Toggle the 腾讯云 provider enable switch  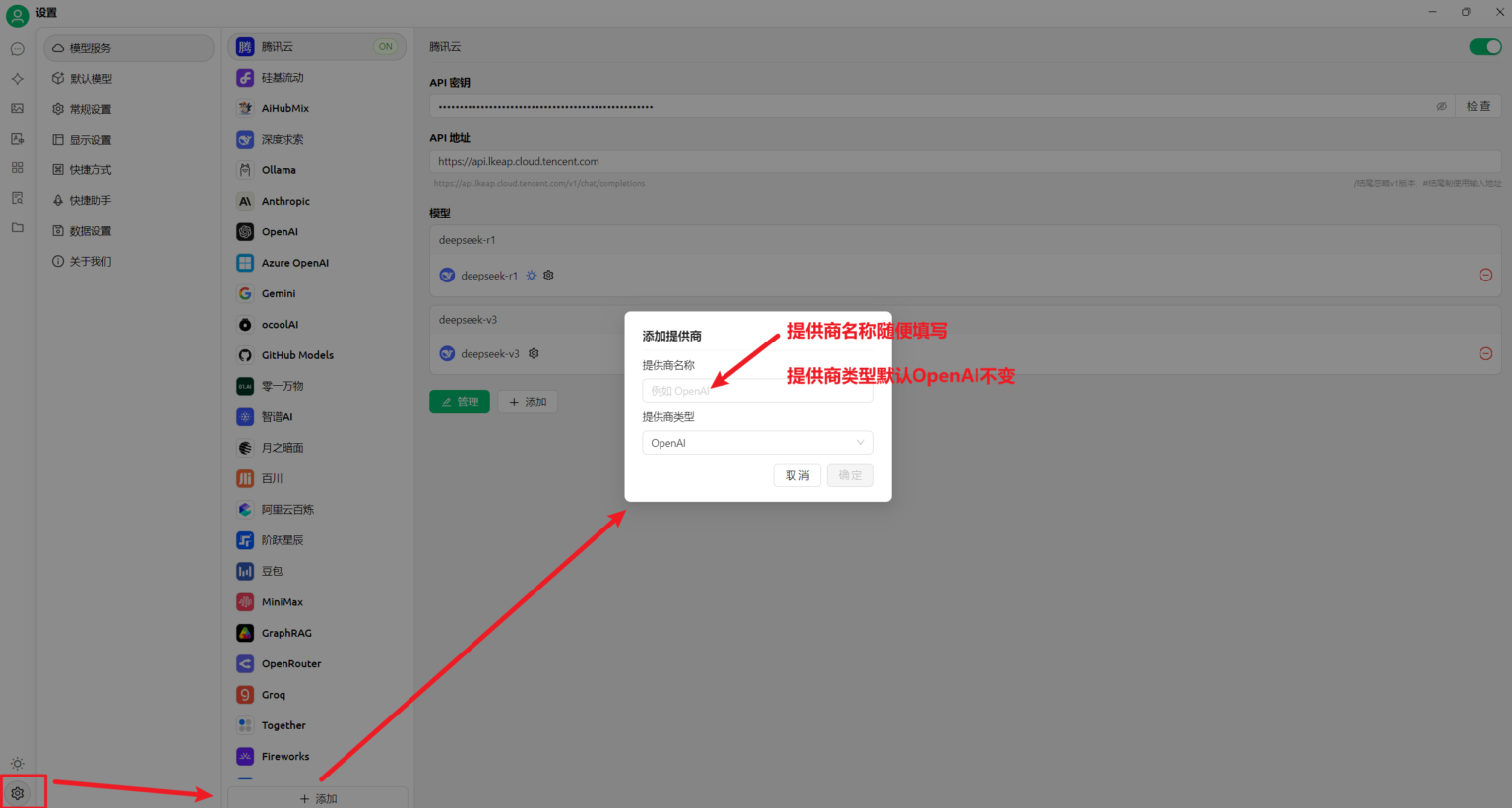point(1484,47)
